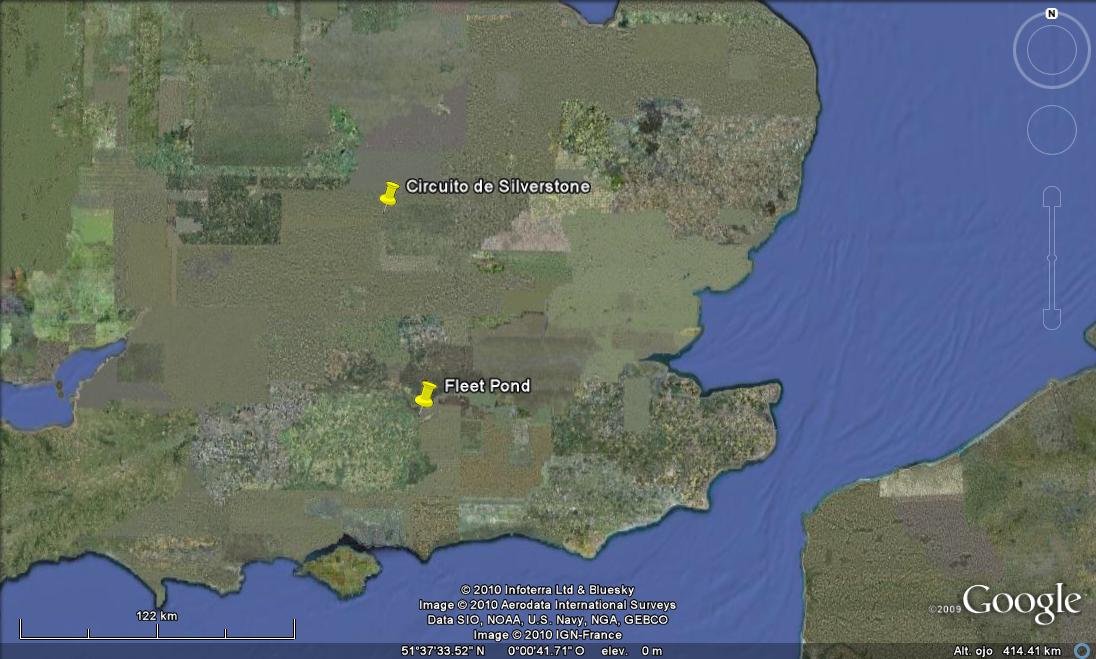Viewport: 1096px width, 659px height.
Task: Click the N north-reset compass button
Action: [1051, 14]
